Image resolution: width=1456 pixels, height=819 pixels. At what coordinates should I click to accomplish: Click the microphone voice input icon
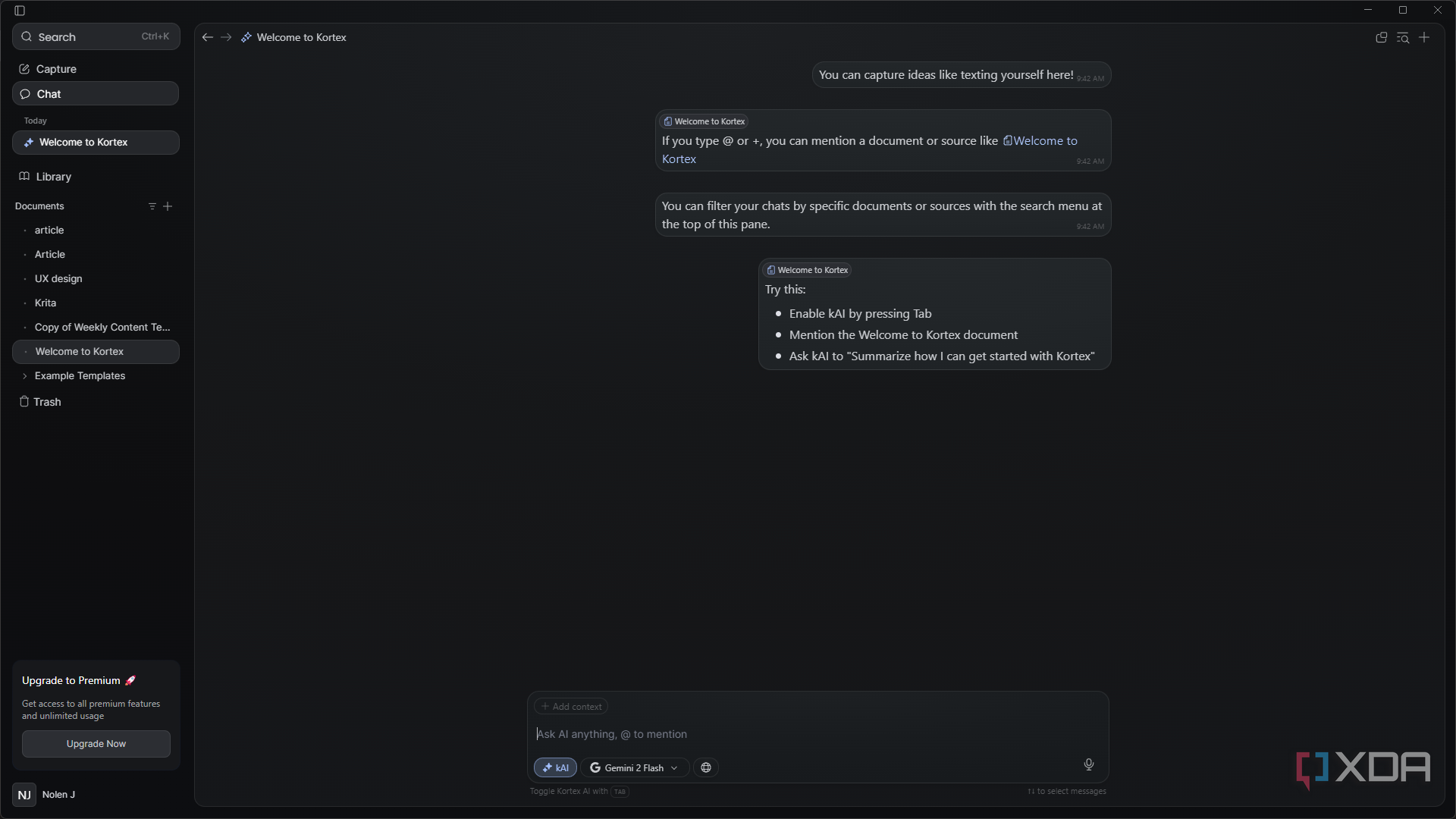tap(1089, 764)
